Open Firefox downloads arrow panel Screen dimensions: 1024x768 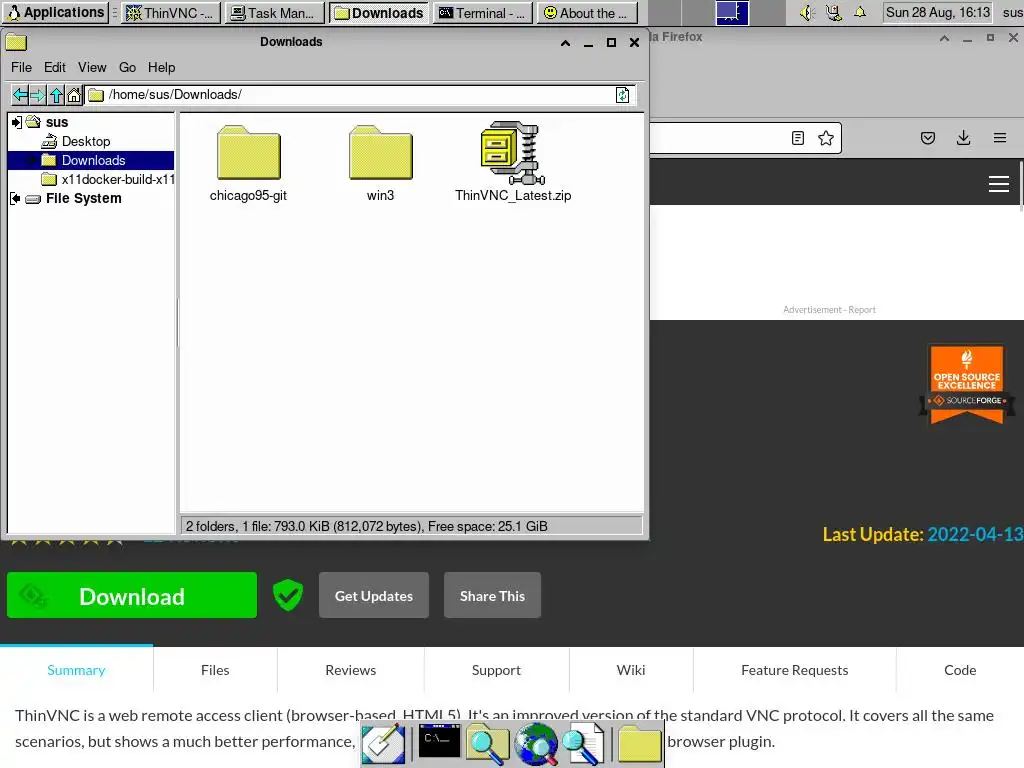pyautogui.click(x=963, y=138)
